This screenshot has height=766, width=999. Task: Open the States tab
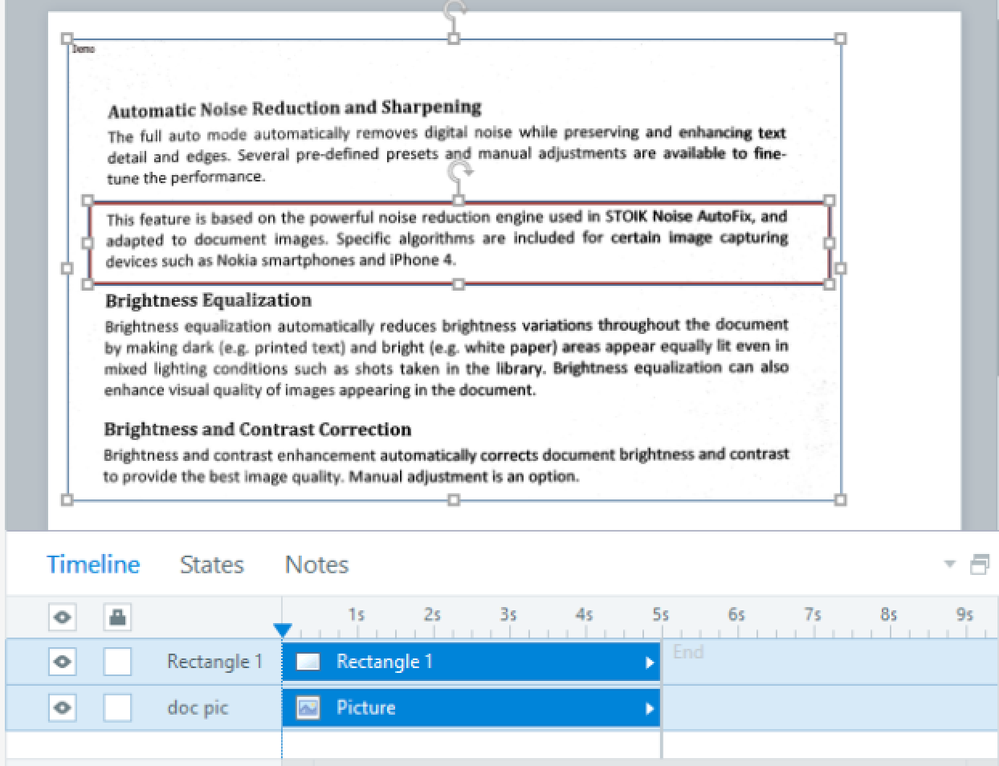pos(212,565)
